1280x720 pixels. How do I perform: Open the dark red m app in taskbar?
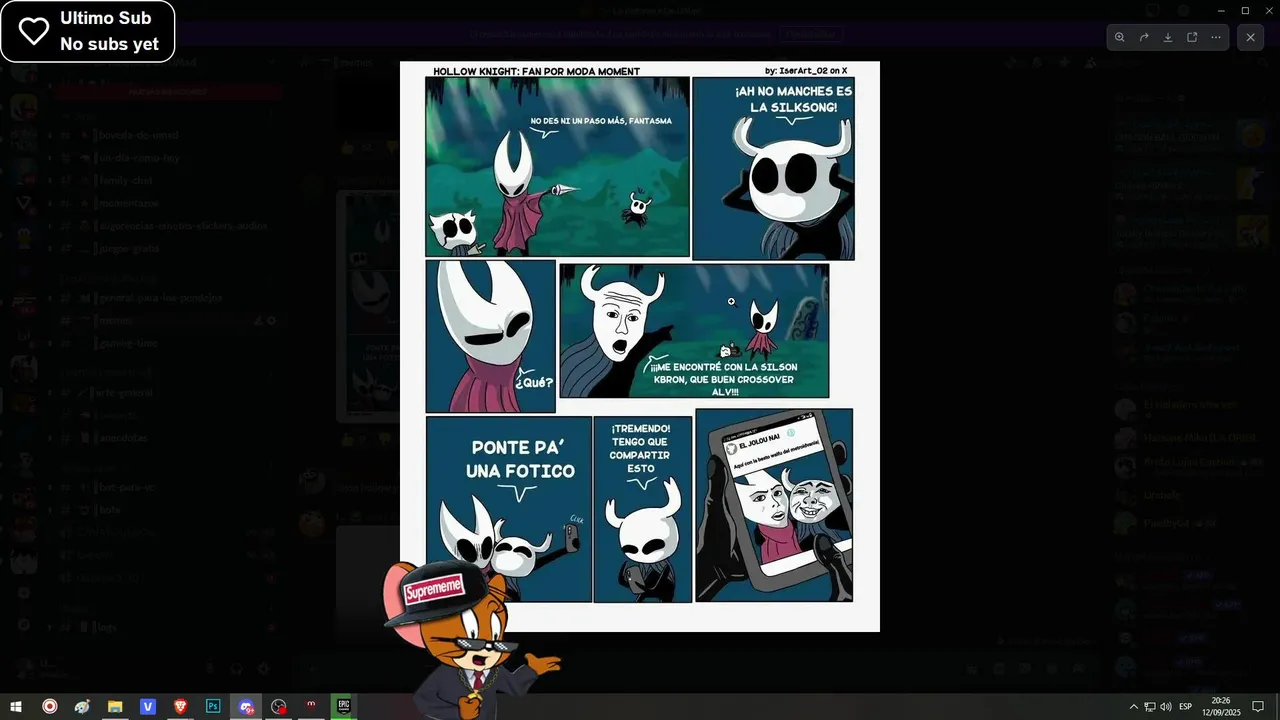pyautogui.click(x=311, y=706)
